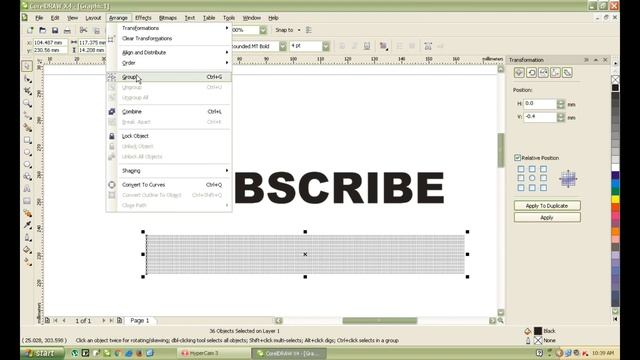Open the Skew tab icon in Transformation docker
Image resolution: width=640 pixels, height=360 pixels.
click(567, 73)
